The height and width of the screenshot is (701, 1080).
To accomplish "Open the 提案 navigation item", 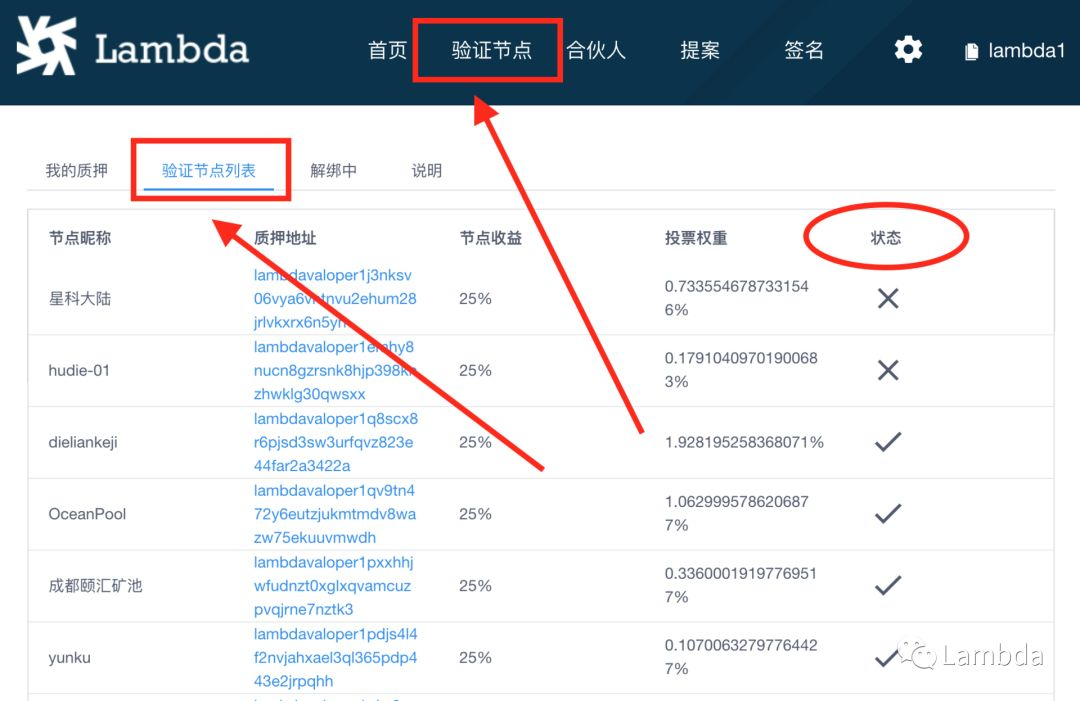I will tap(700, 50).
